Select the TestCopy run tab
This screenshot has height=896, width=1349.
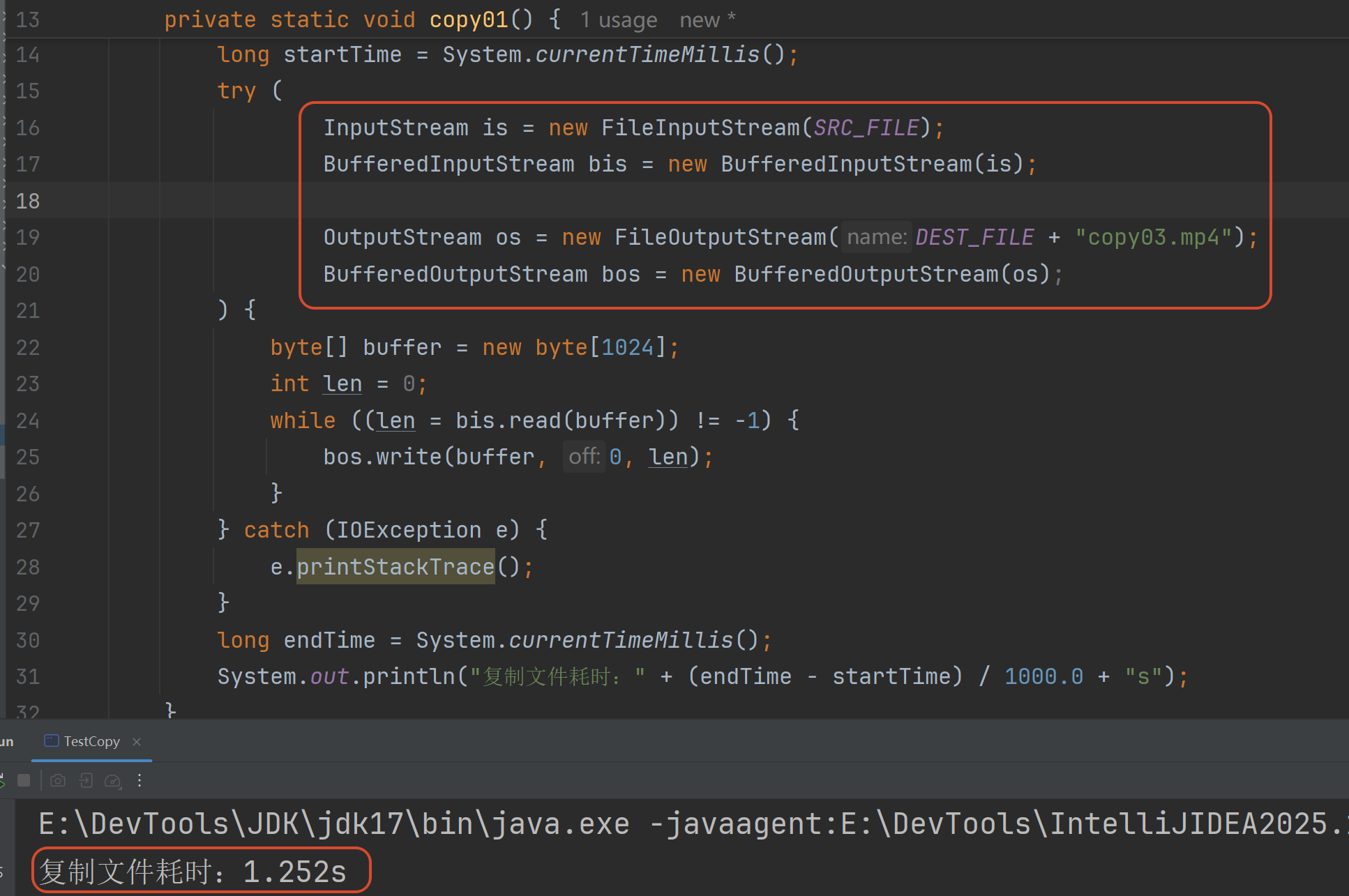click(x=91, y=741)
